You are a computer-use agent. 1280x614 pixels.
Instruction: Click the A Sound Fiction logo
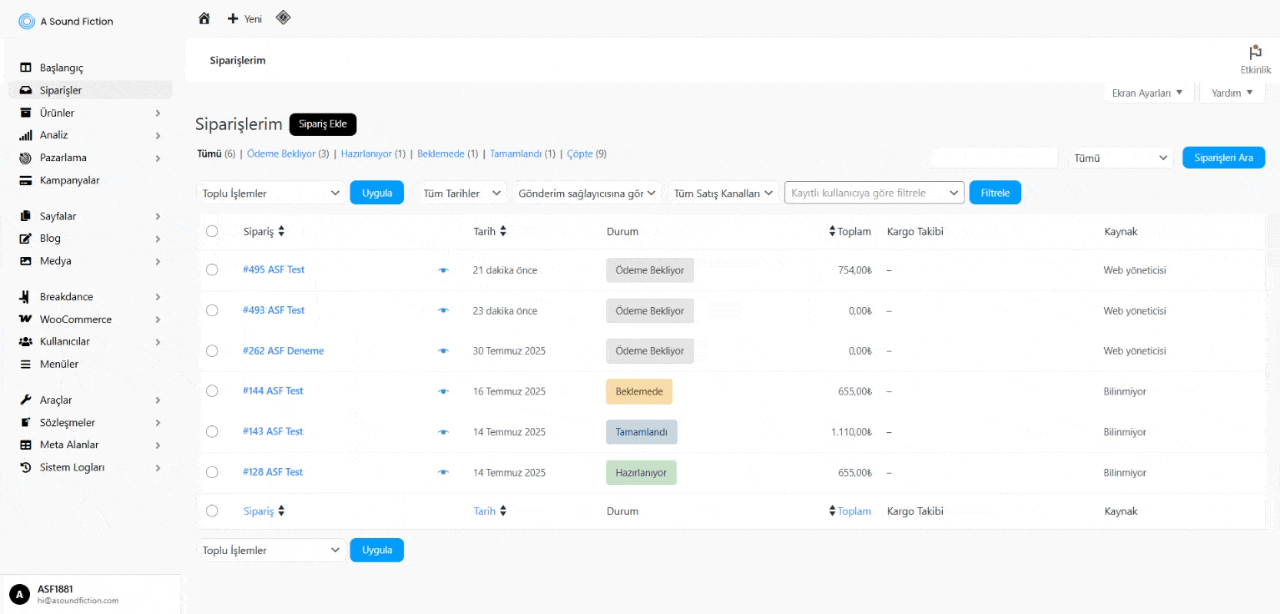(x=27, y=21)
